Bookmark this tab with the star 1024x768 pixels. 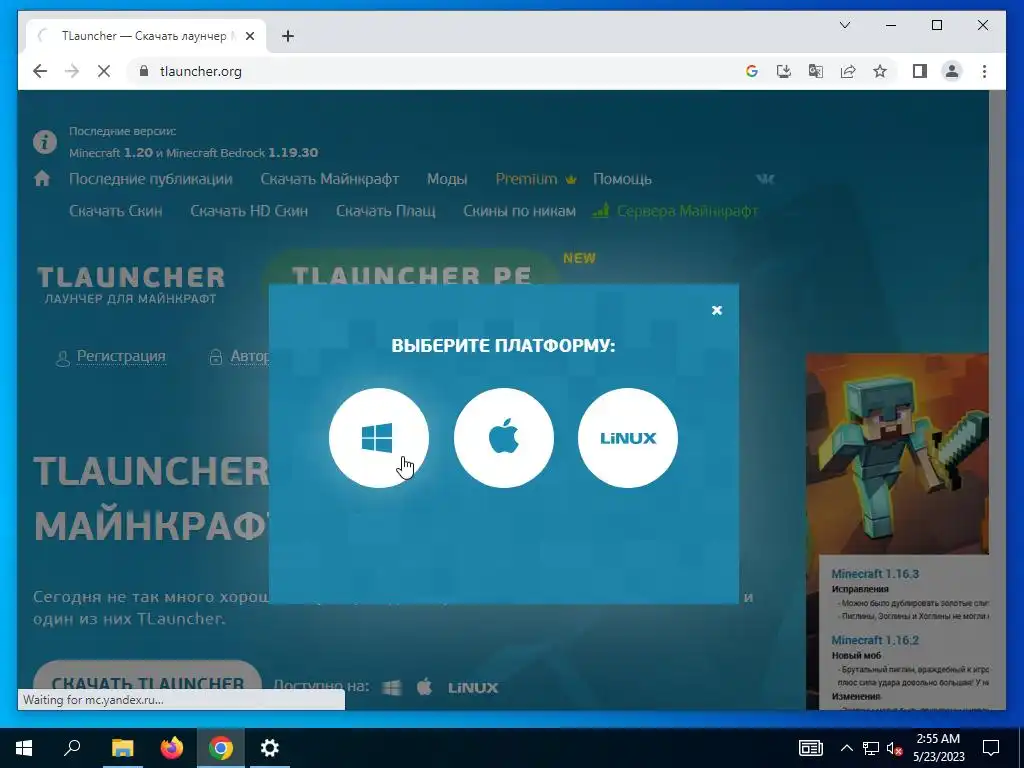point(880,71)
